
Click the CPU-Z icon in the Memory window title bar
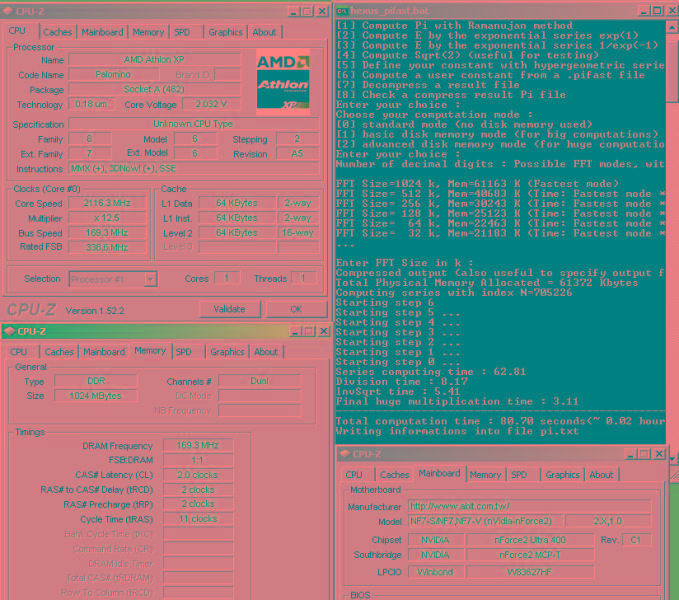(x=9, y=332)
